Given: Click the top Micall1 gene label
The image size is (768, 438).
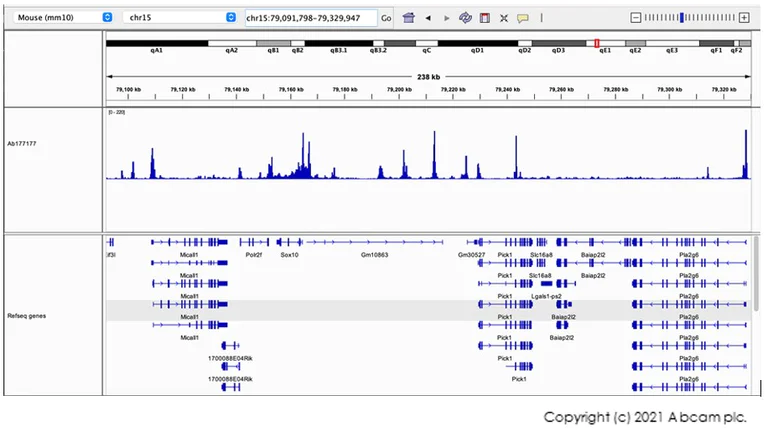Looking at the screenshot, I should (x=189, y=255).
